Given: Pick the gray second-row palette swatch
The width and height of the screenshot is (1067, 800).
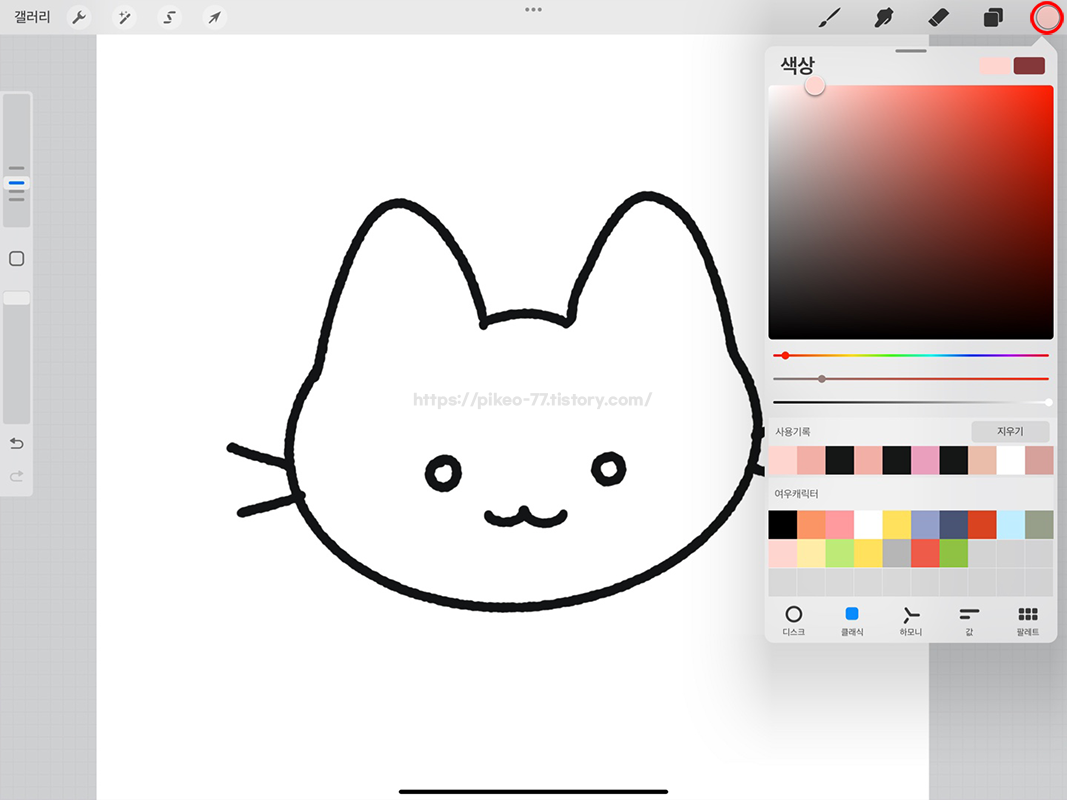Looking at the screenshot, I should coord(897,553).
